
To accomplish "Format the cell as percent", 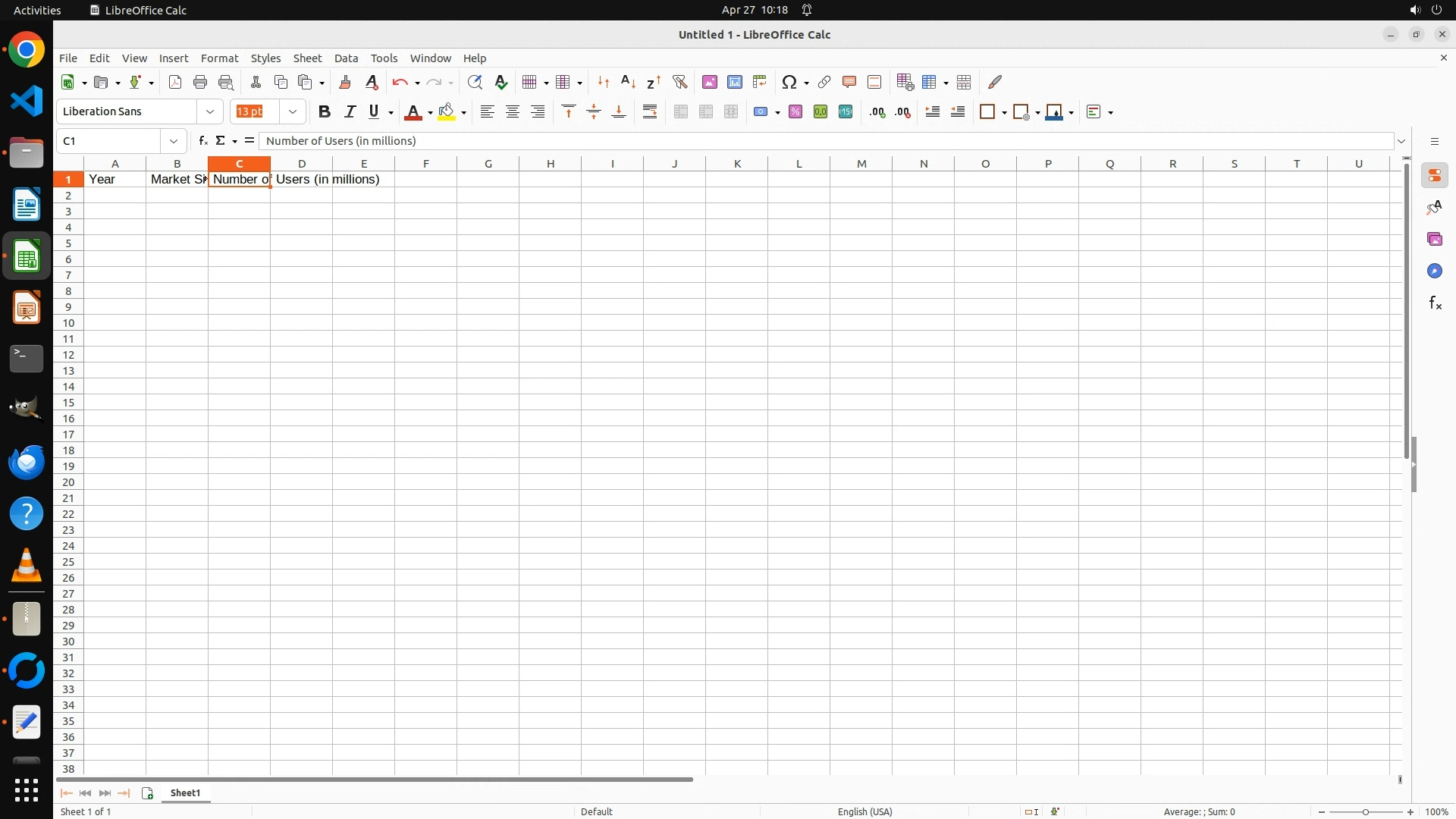I will pos(795,112).
